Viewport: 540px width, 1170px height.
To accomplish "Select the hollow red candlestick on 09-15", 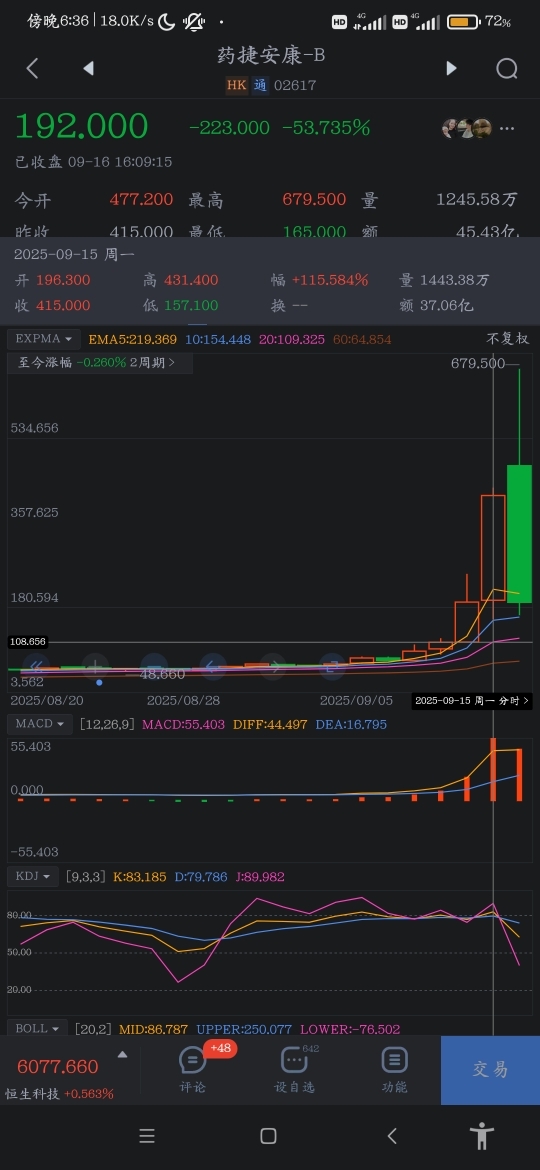I will click(493, 548).
